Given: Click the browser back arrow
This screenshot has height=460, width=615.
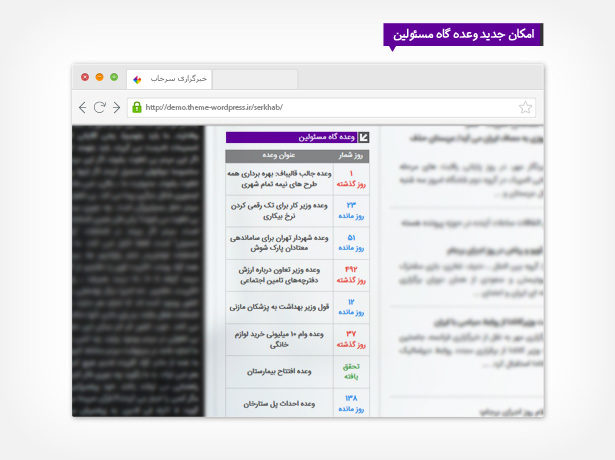Looking at the screenshot, I should [82, 107].
